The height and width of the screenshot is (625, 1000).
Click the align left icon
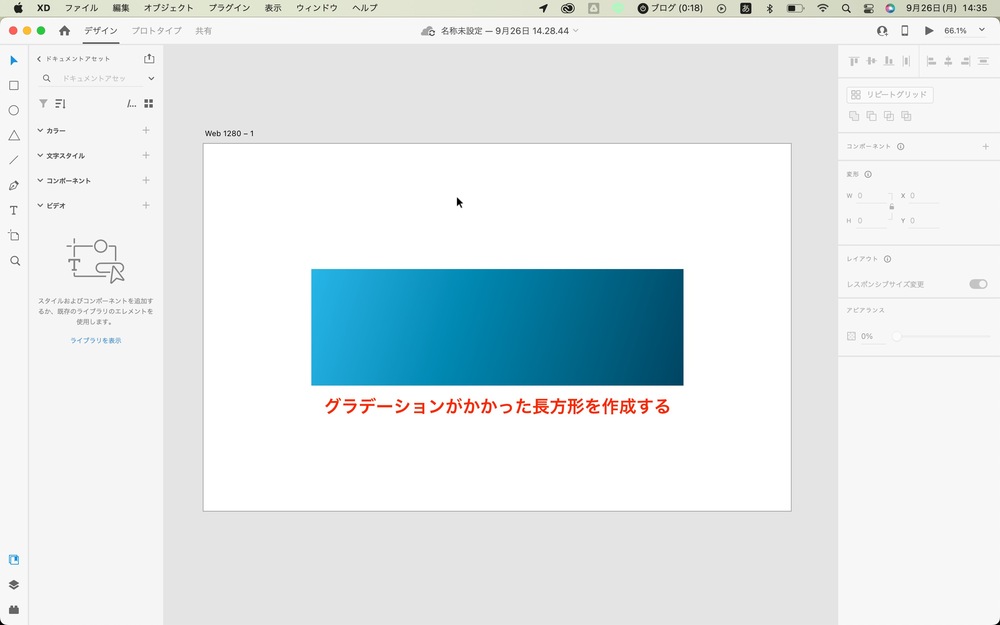click(931, 61)
